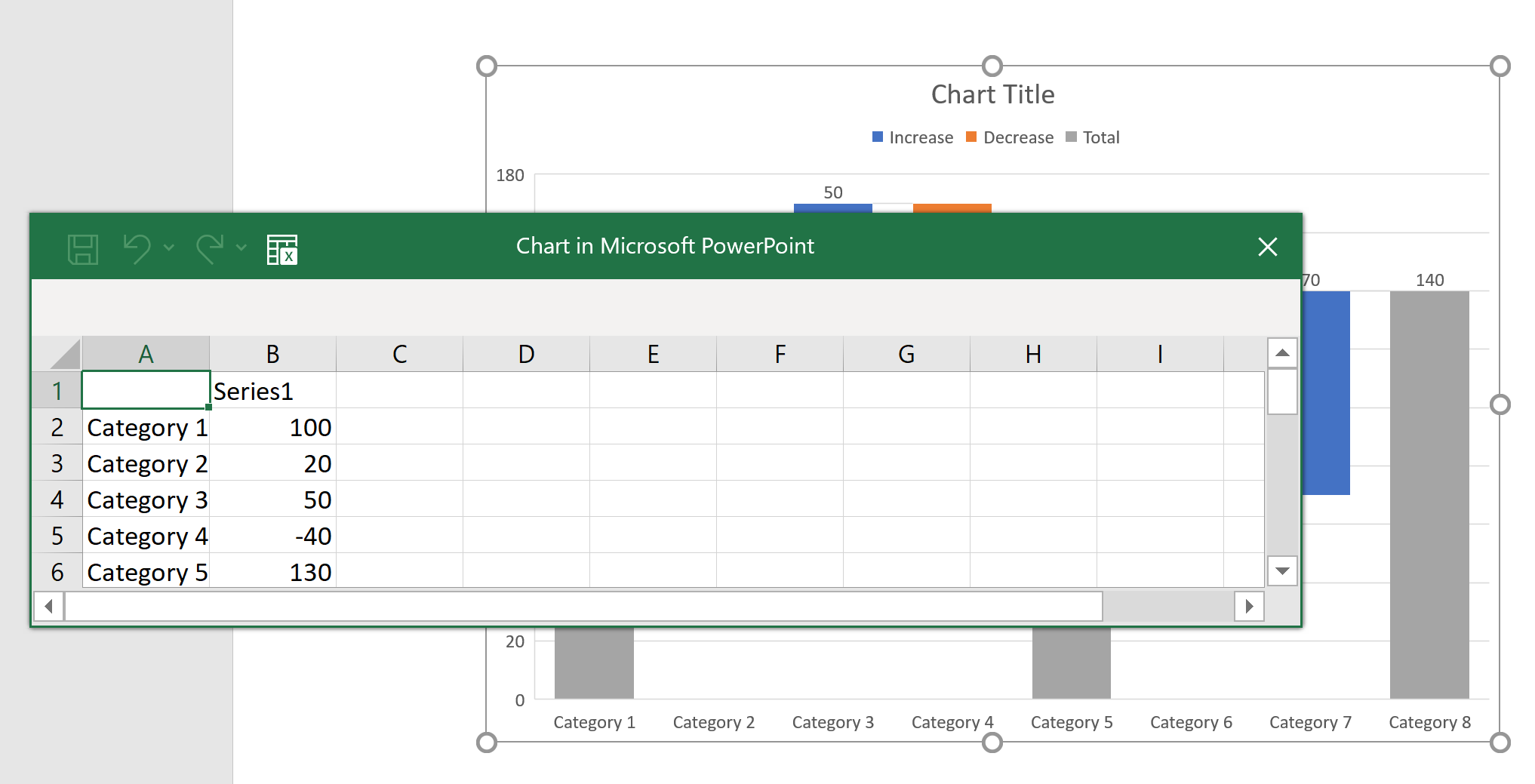Click the Save icon in chart data window
Screen dimensions: 1535x784
83,249
